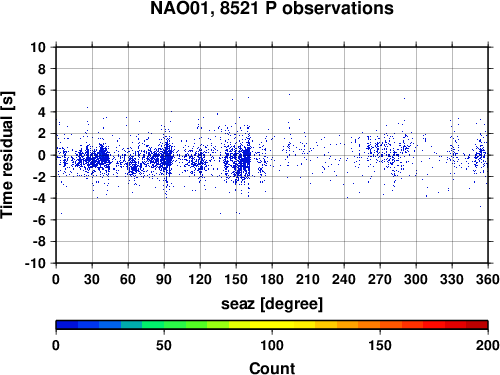Click the 100 tick label under colorbar
This screenshot has width=500, height=375.
point(272,345)
